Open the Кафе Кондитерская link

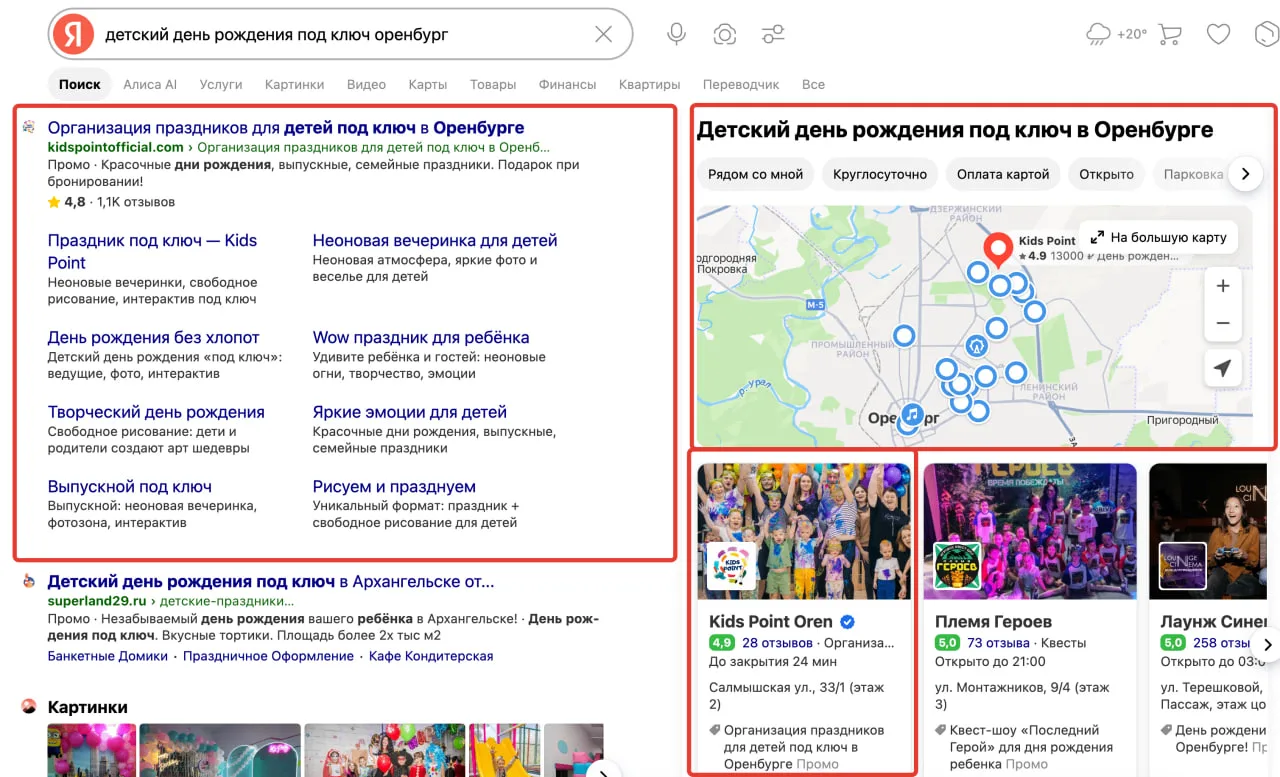(x=431, y=656)
